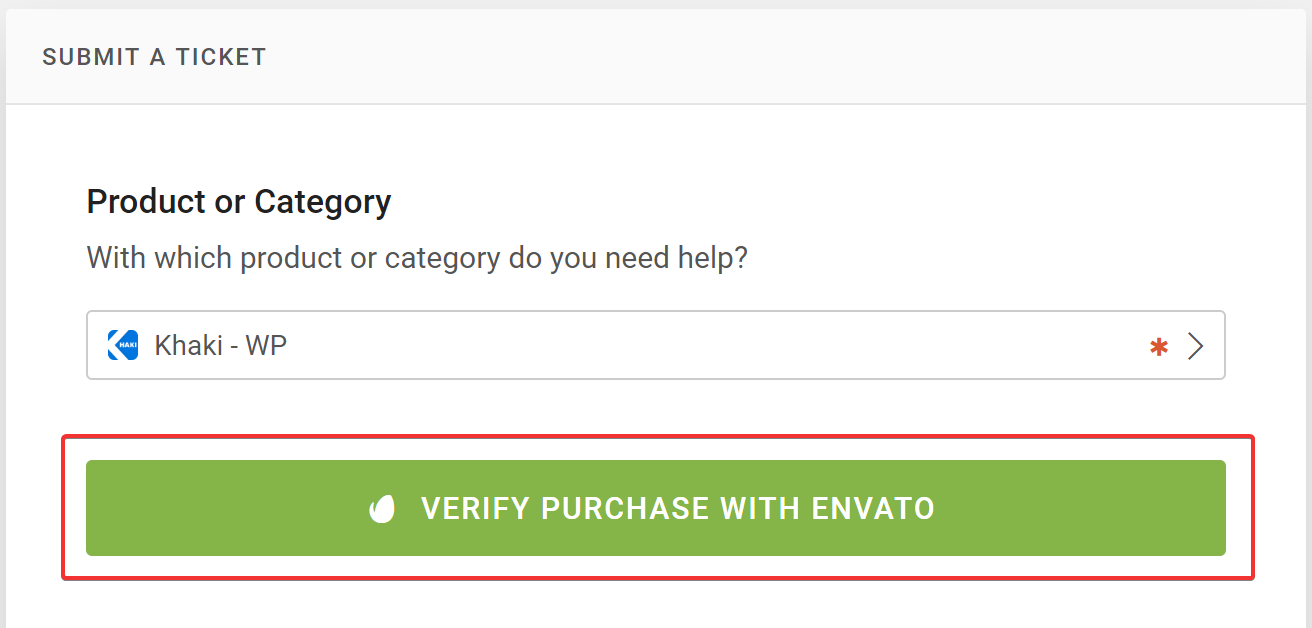Viewport: 1312px width, 628px height.
Task: Tap the white leaf logo beside Verify Purchase
Action: pyautogui.click(x=382, y=509)
